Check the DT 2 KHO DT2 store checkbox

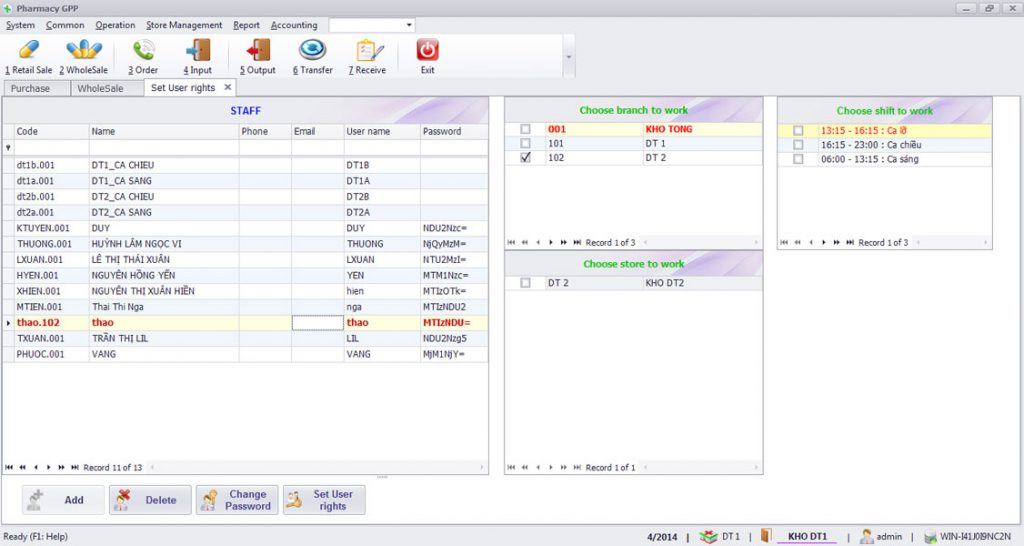[525, 283]
